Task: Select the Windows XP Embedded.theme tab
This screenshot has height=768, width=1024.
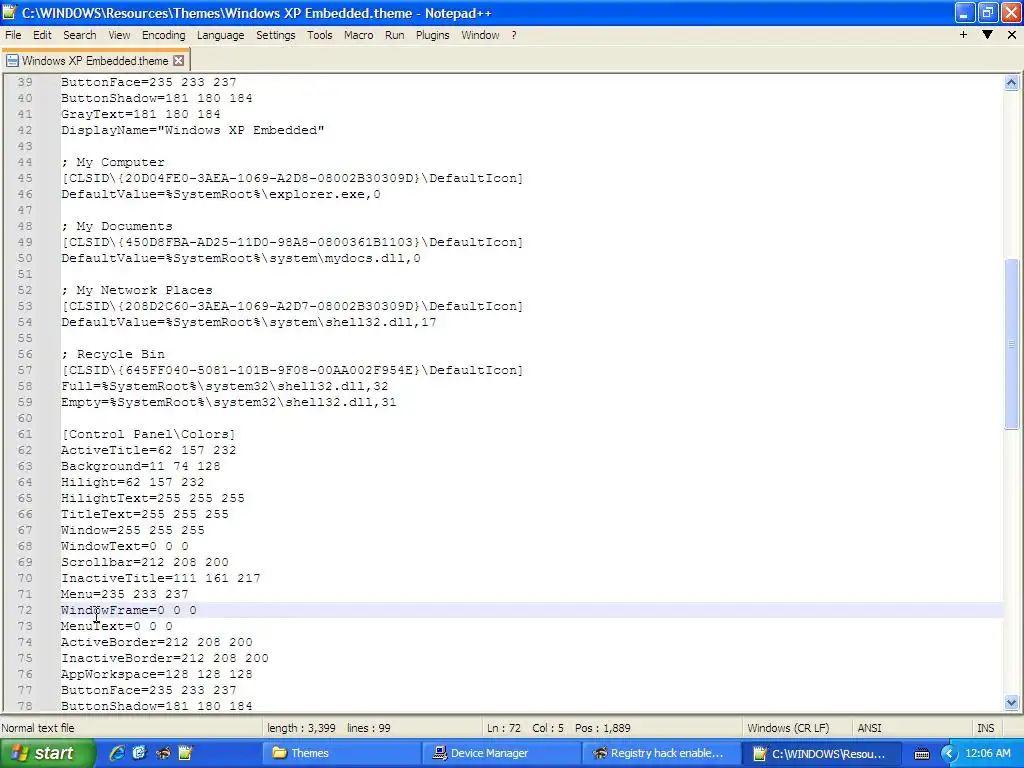Action: [95, 61]
